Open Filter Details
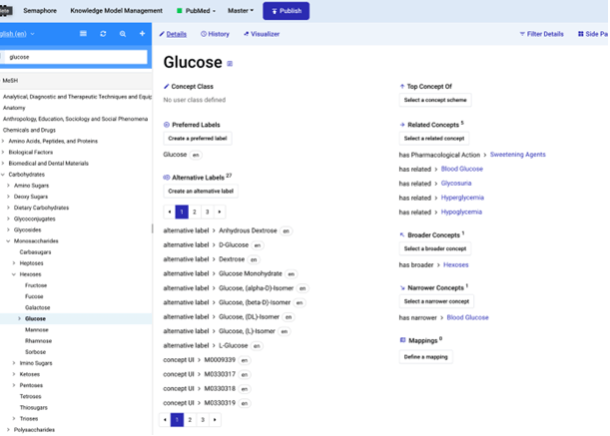 (542, 34)
